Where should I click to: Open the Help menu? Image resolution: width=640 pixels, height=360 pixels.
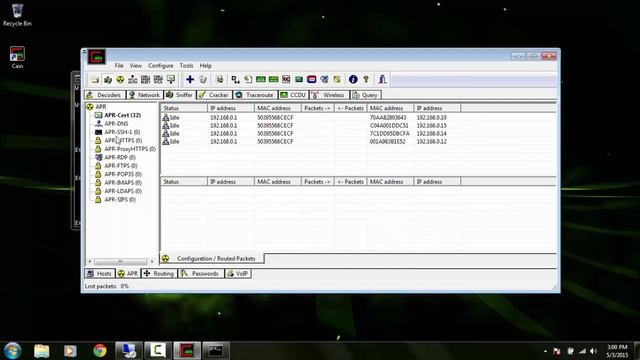(205, 65)
